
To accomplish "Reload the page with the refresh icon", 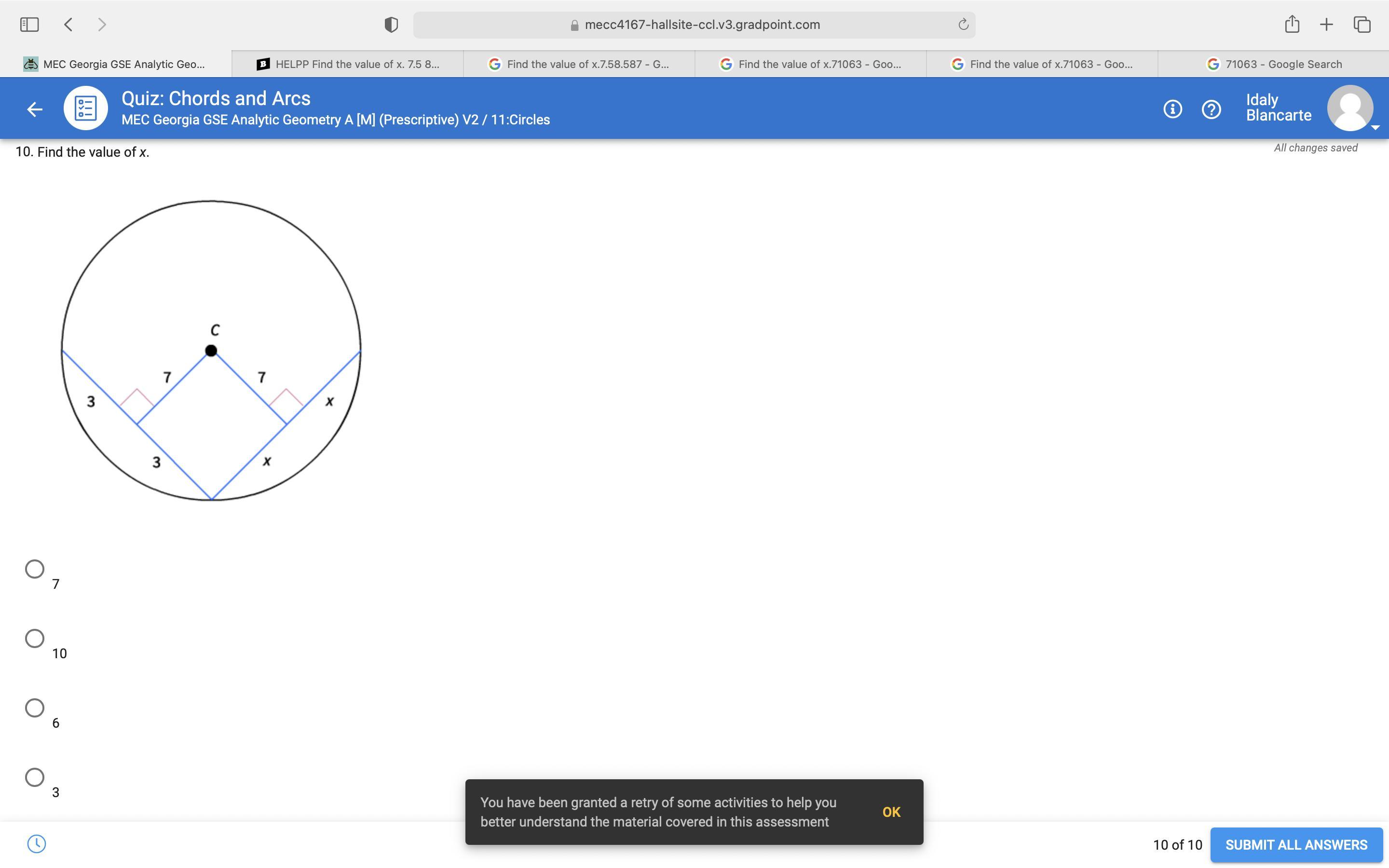I will click(x=963, y=25).
